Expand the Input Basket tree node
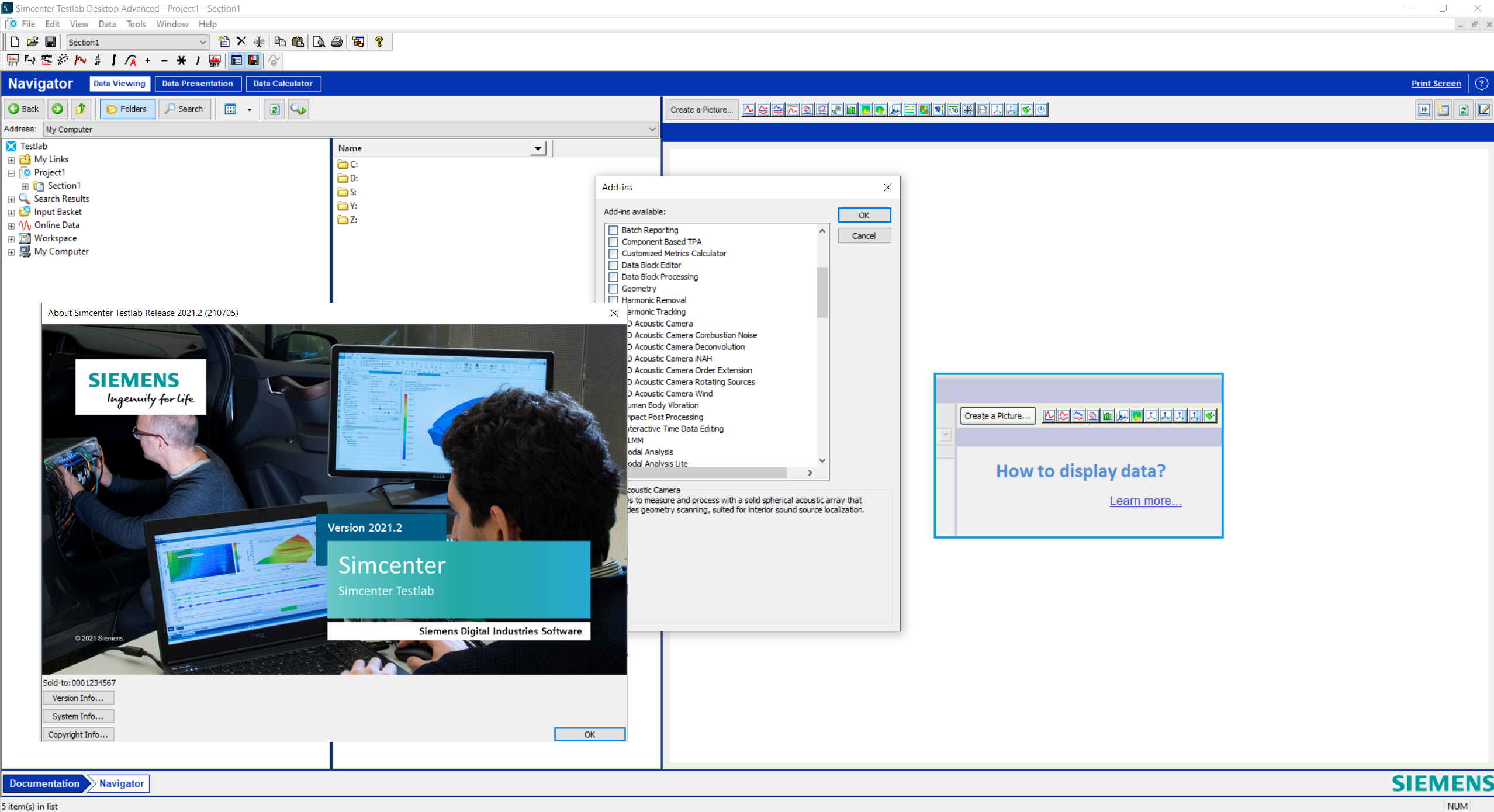1494x812 pixels. point(11,213)
